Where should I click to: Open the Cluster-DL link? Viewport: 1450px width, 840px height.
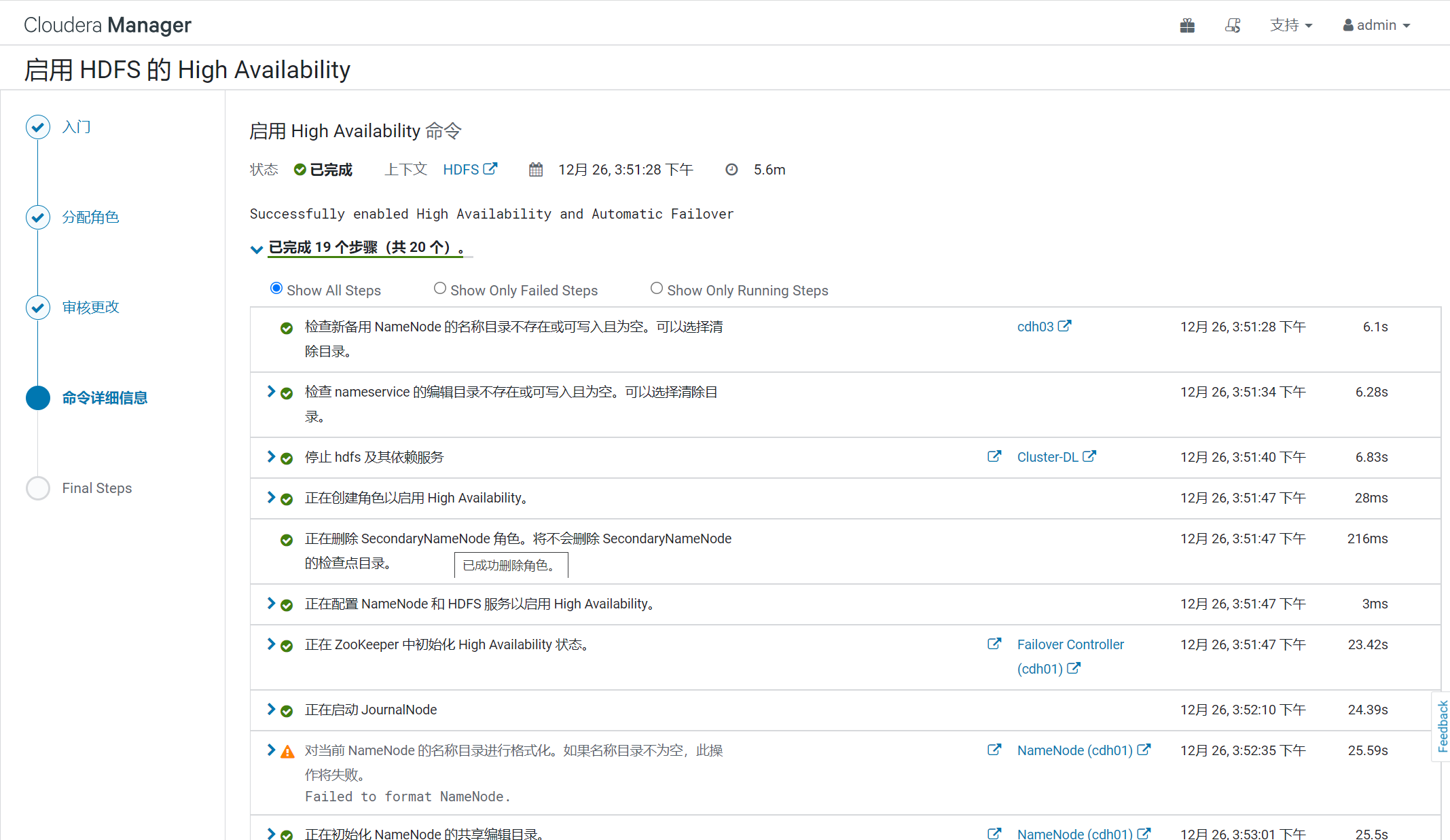(1047, 457)
